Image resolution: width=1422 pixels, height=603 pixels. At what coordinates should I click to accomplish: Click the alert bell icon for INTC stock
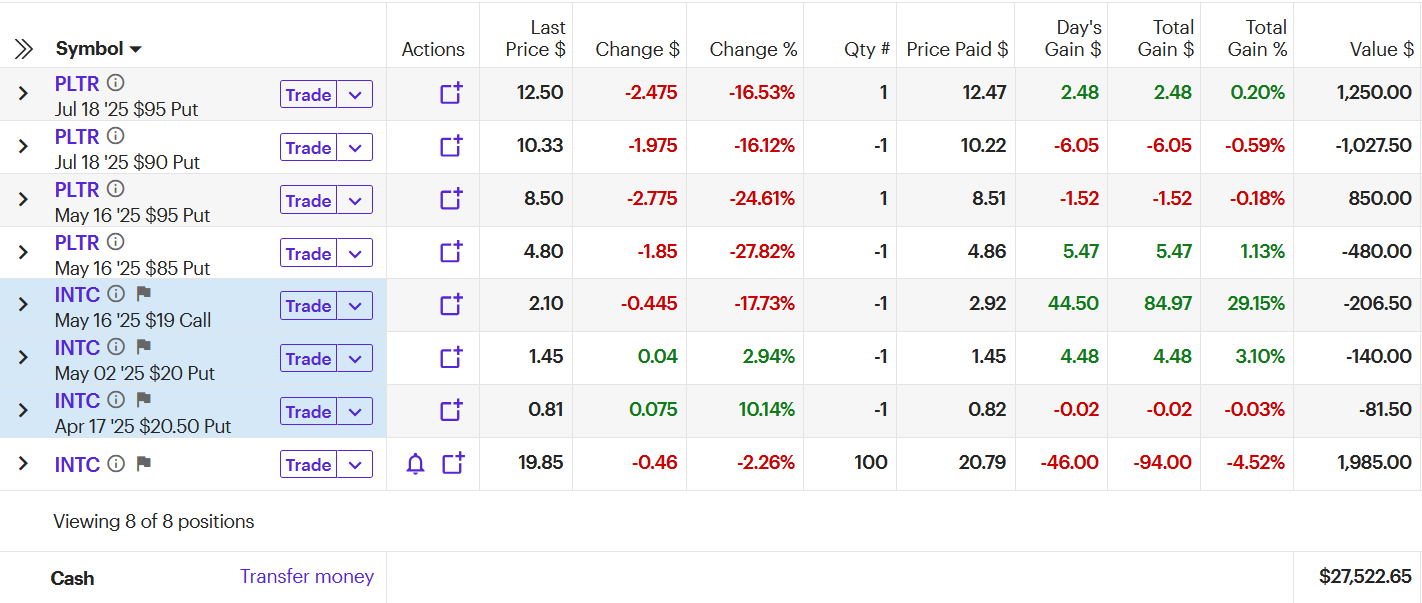416,464
